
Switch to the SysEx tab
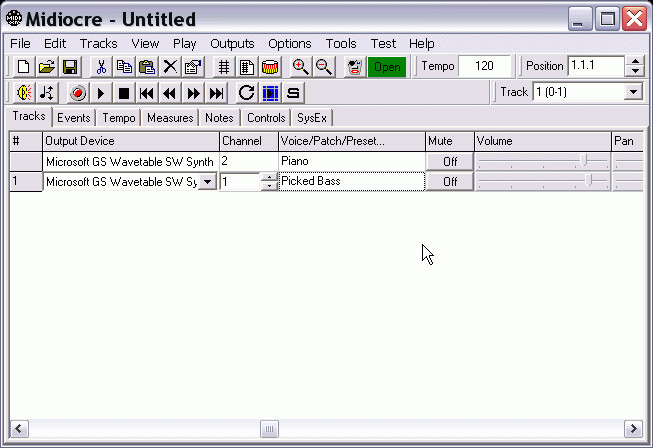click(x=312, y=118)
